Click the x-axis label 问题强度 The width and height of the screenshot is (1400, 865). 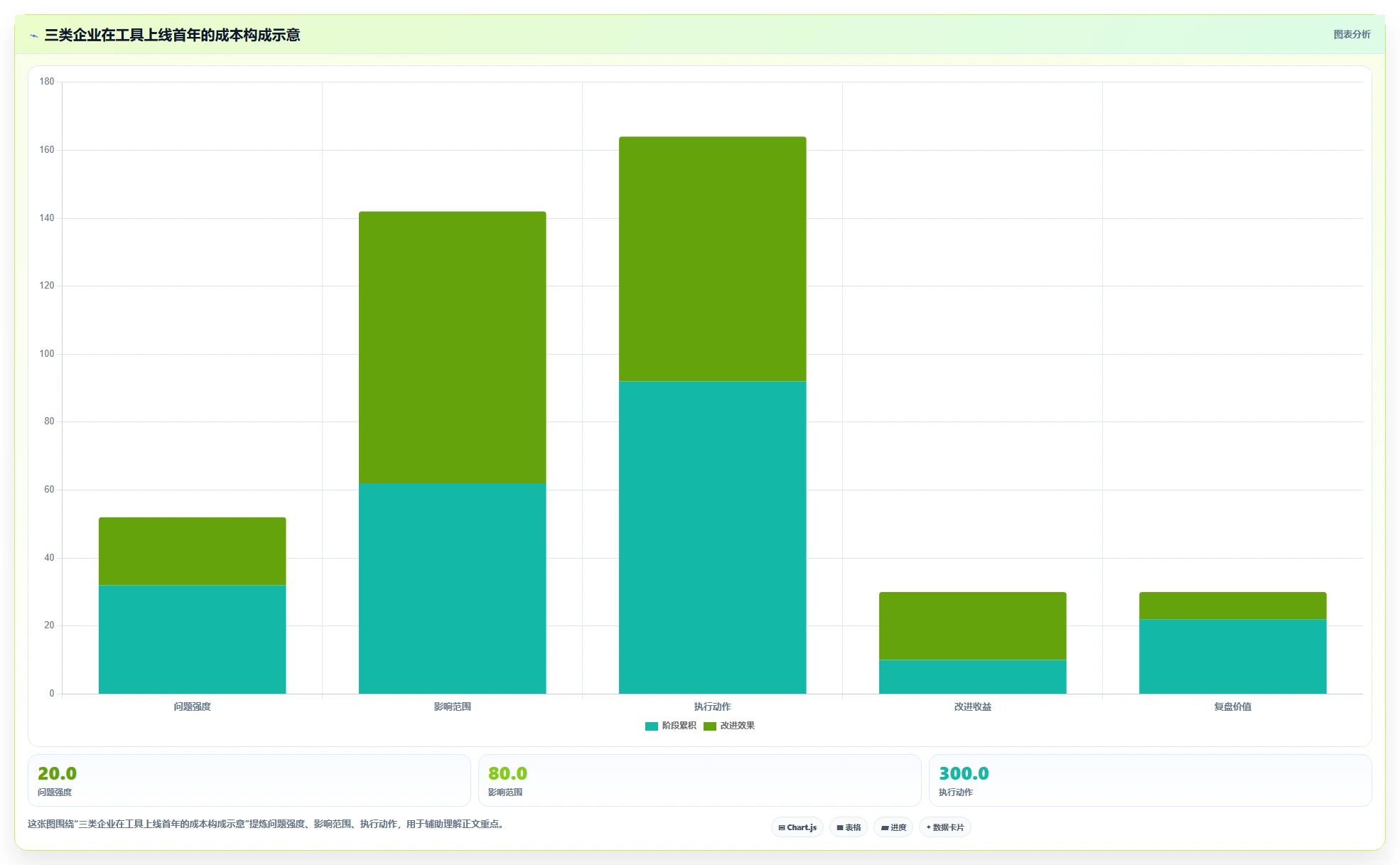pos(192,706)
